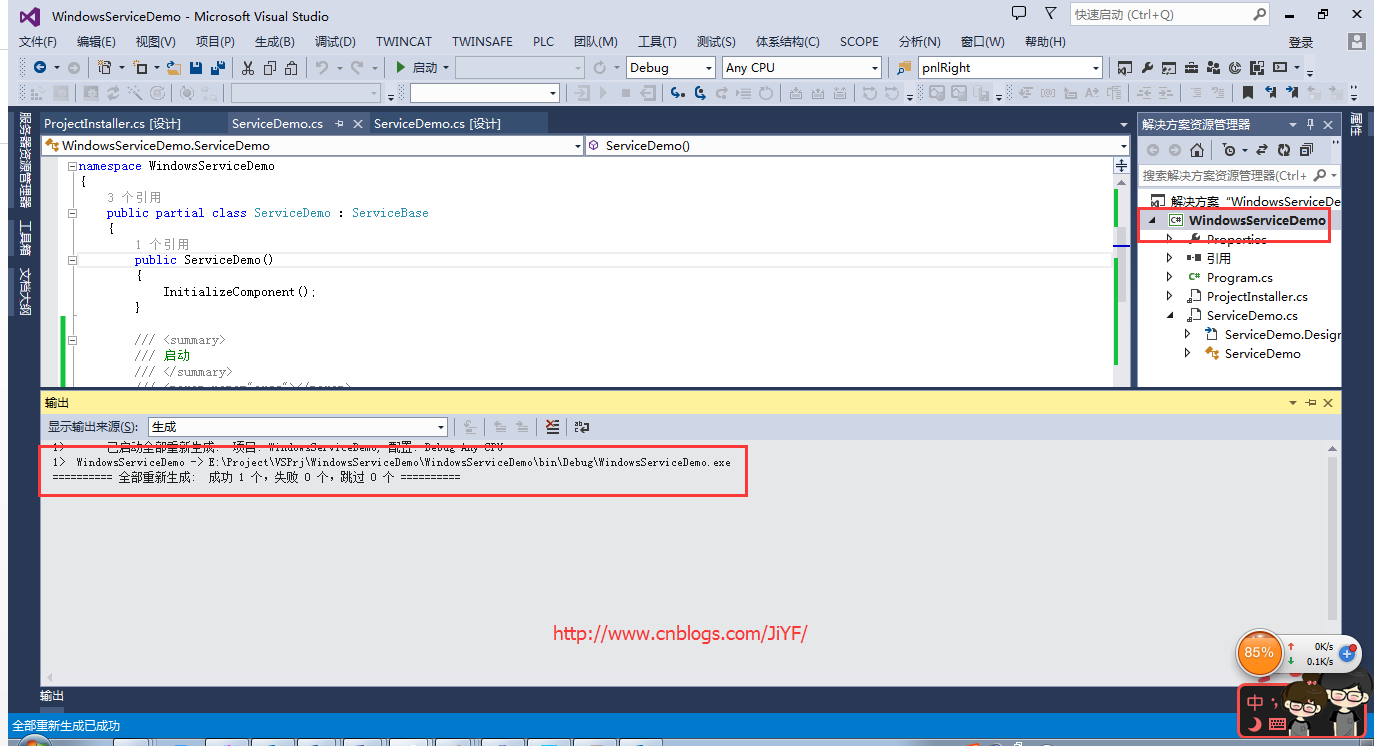
Task: Click the notifications filter funnel icon
Action: [x=1050, y=13]
